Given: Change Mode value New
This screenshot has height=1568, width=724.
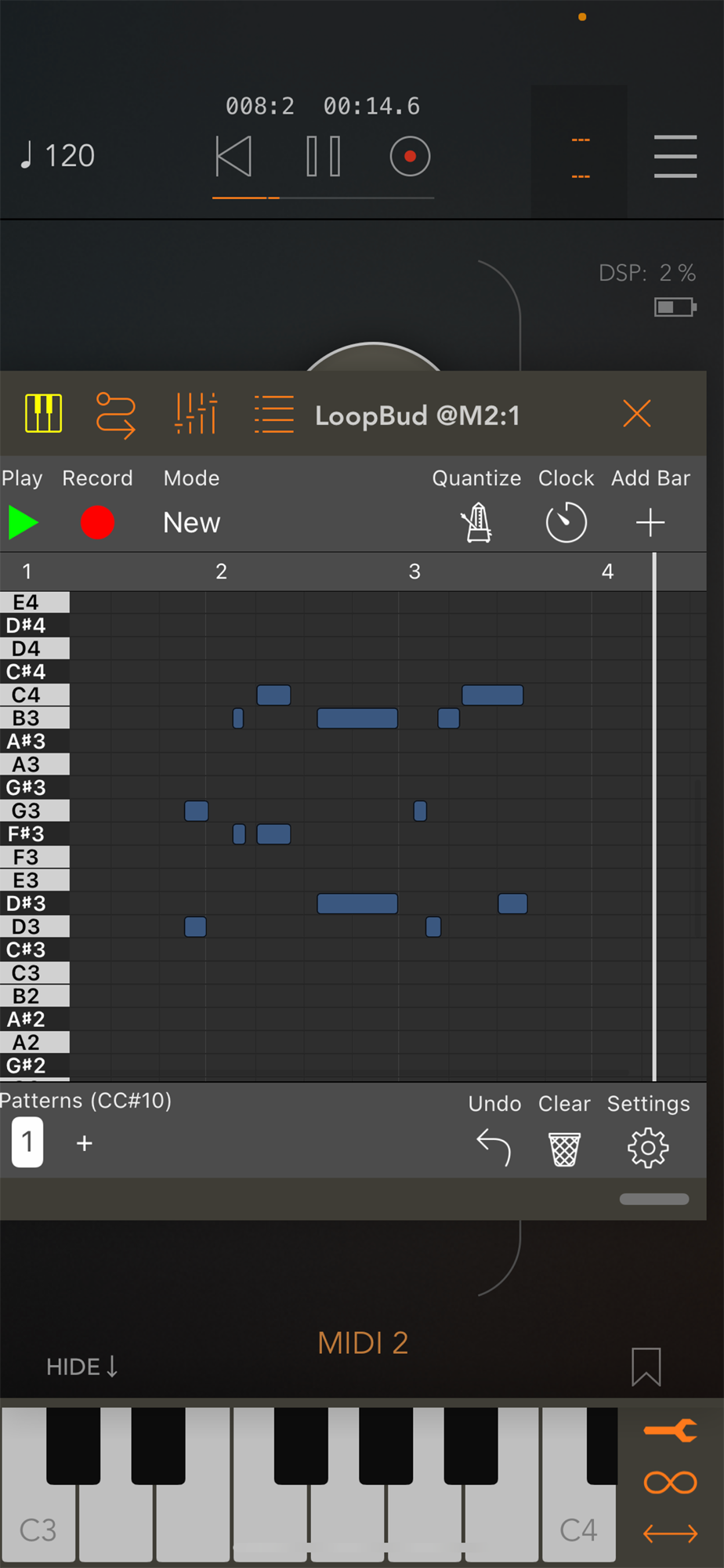Looking at the screenshot, I should [x=192, y=523].
